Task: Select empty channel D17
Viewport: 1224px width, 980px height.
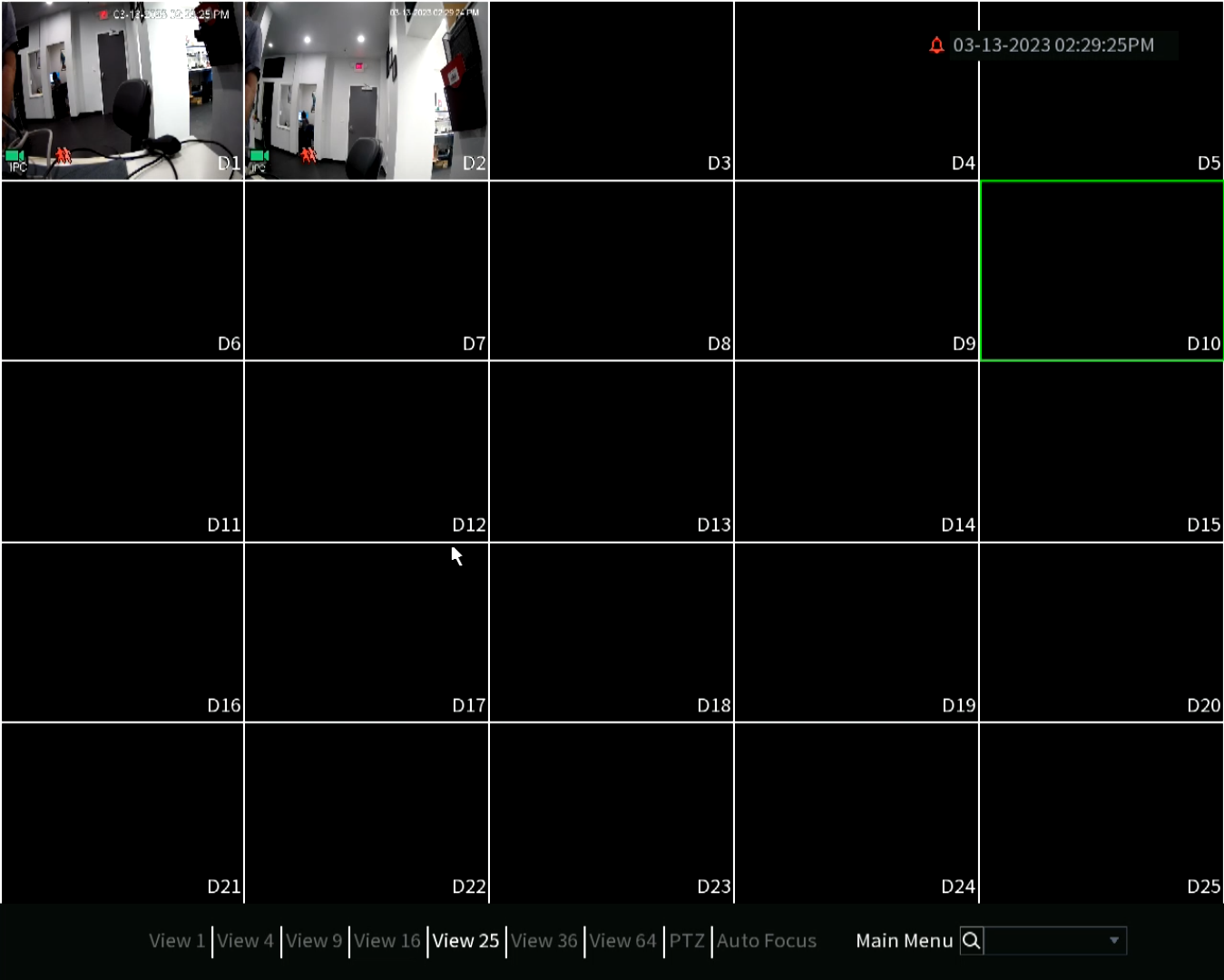Action: (x=367, y=632)
